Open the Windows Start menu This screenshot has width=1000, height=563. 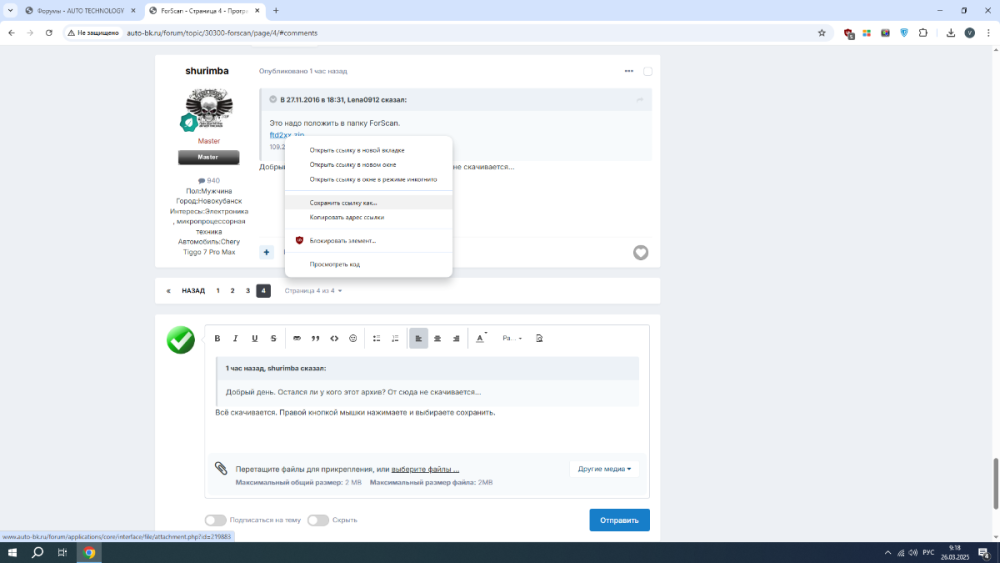12,553
